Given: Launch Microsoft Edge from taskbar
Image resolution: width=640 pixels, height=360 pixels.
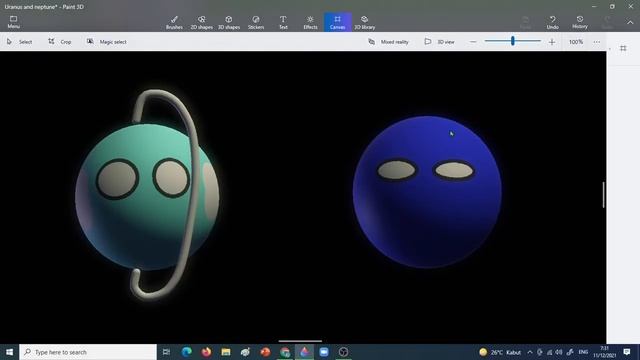Looking at the screenshot, I should tap(187, 352).
